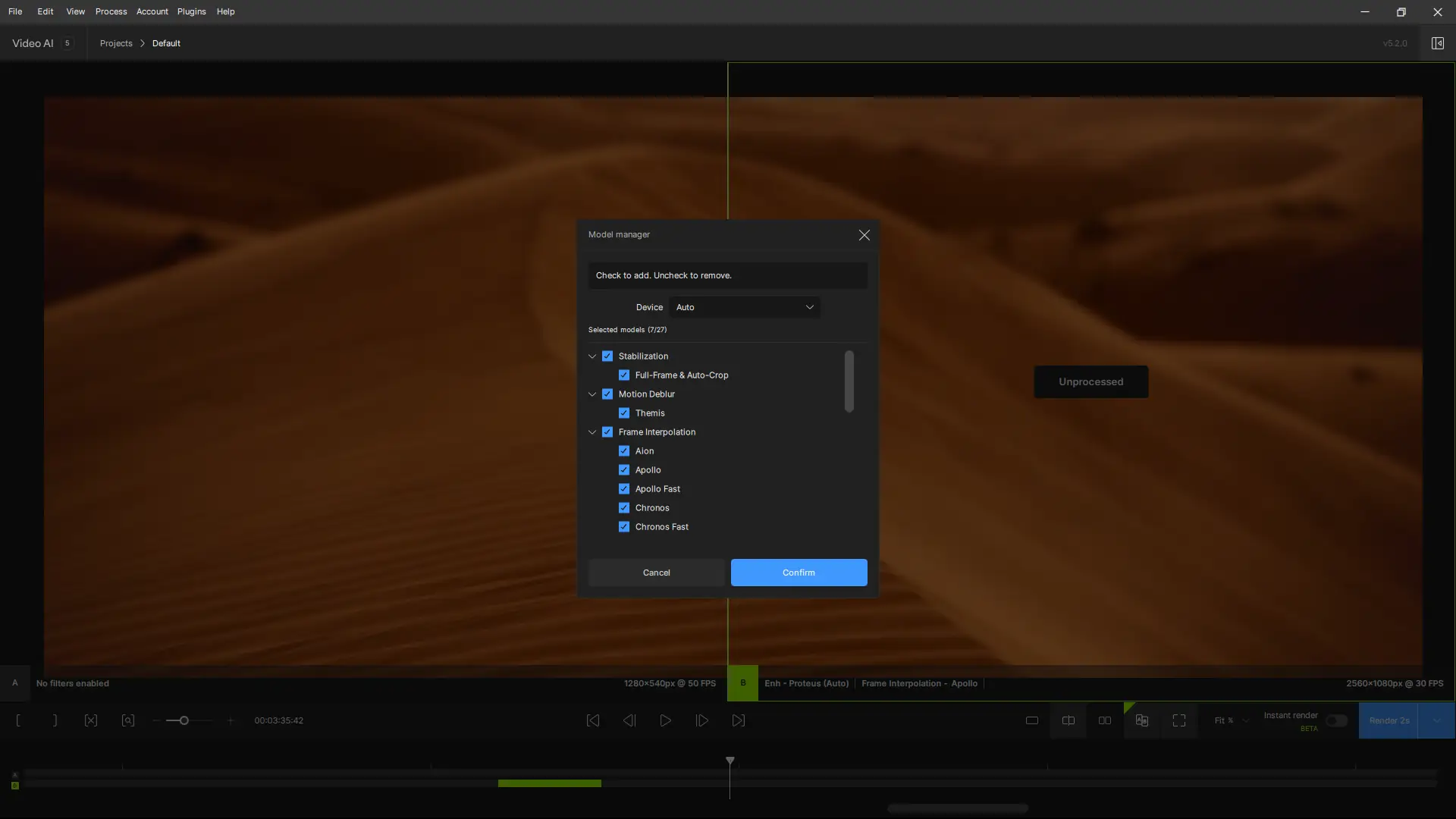Select the split view layout icon
The width and height of the screenshot is (1456, 819).
[x=1068, y=720]
